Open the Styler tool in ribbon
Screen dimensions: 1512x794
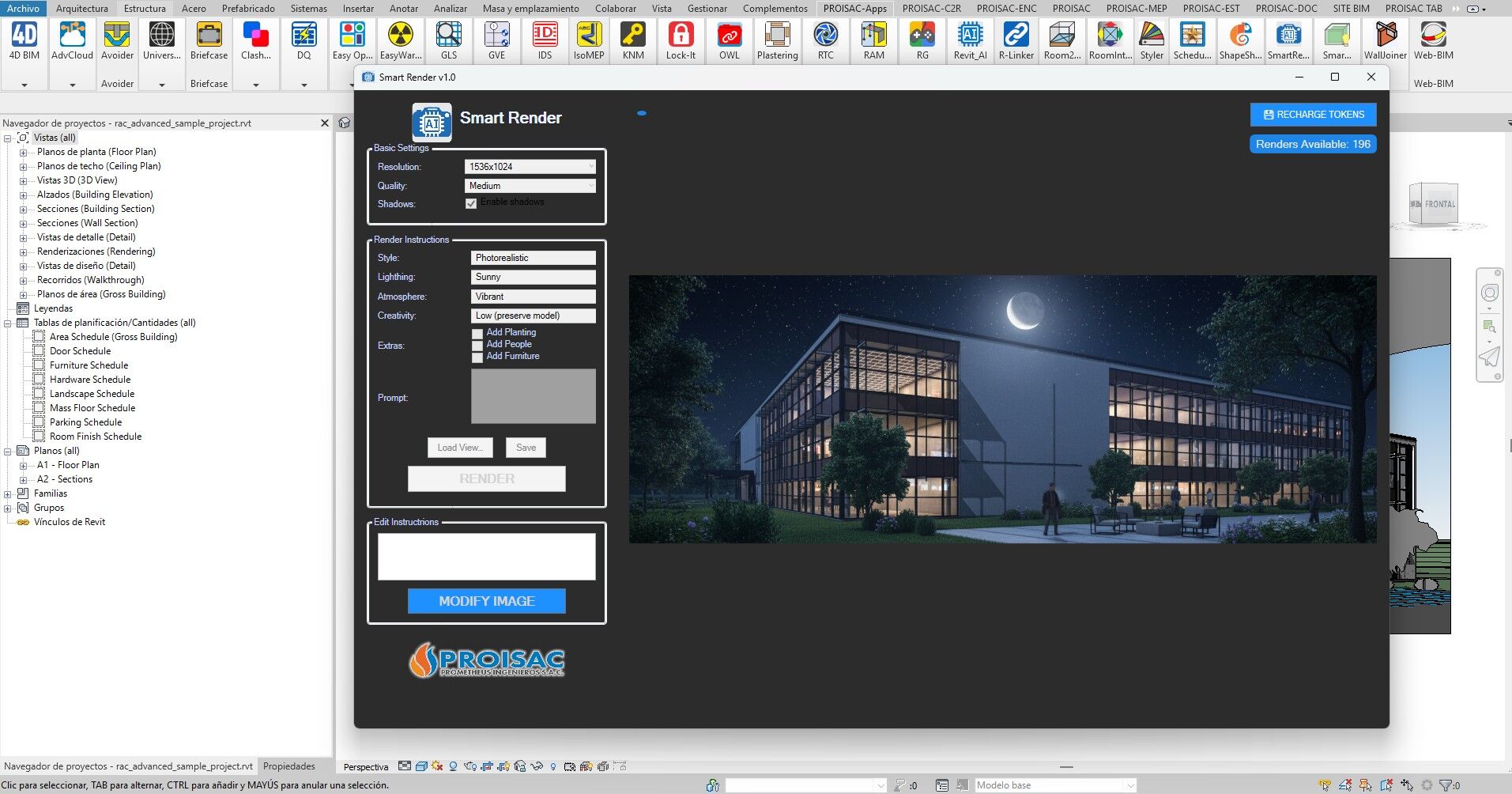point(1152,40)
